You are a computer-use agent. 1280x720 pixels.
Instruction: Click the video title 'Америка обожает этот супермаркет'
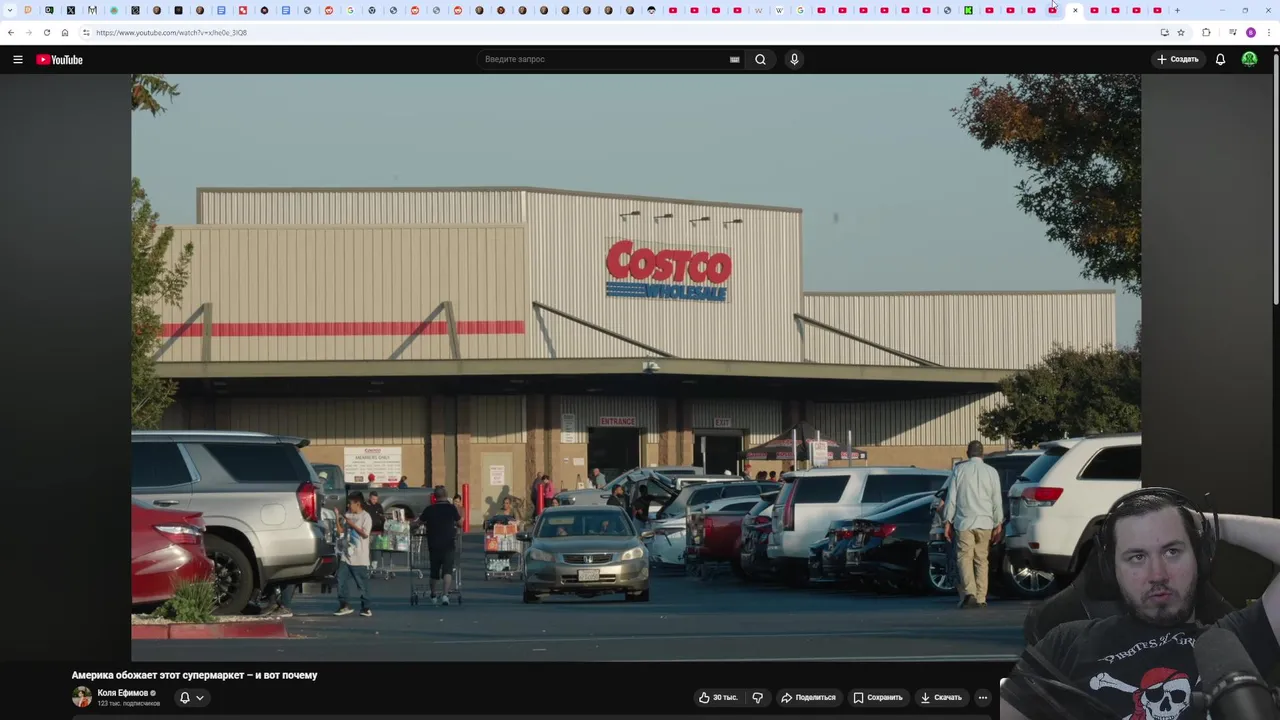194,675
